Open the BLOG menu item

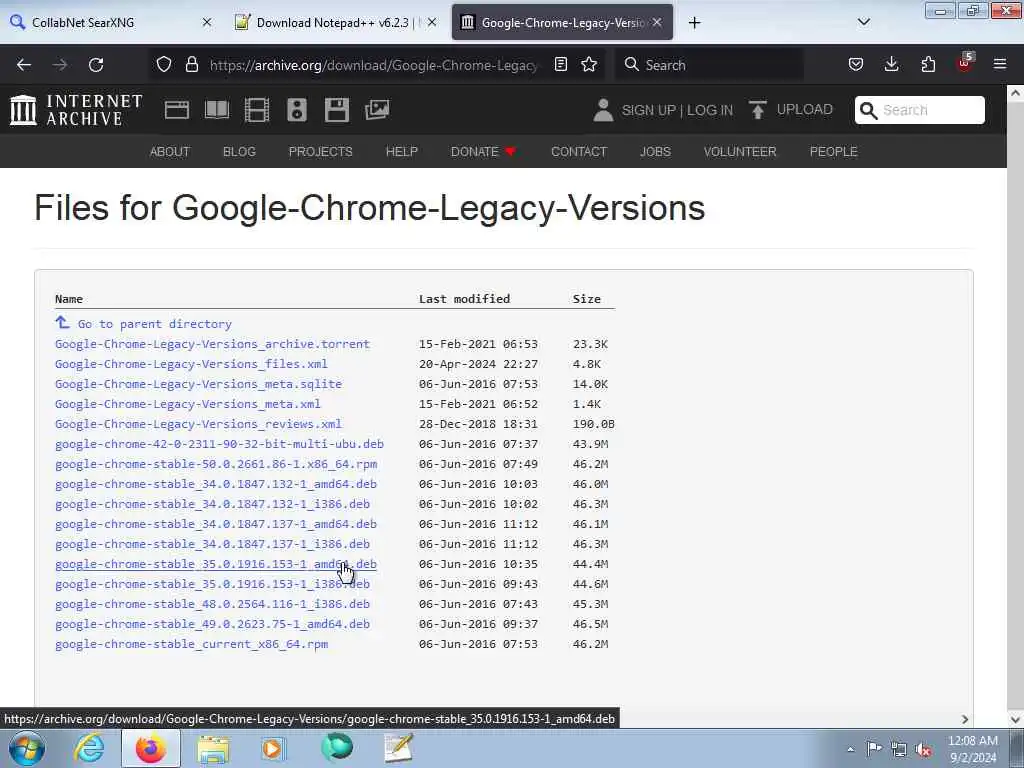239,152
